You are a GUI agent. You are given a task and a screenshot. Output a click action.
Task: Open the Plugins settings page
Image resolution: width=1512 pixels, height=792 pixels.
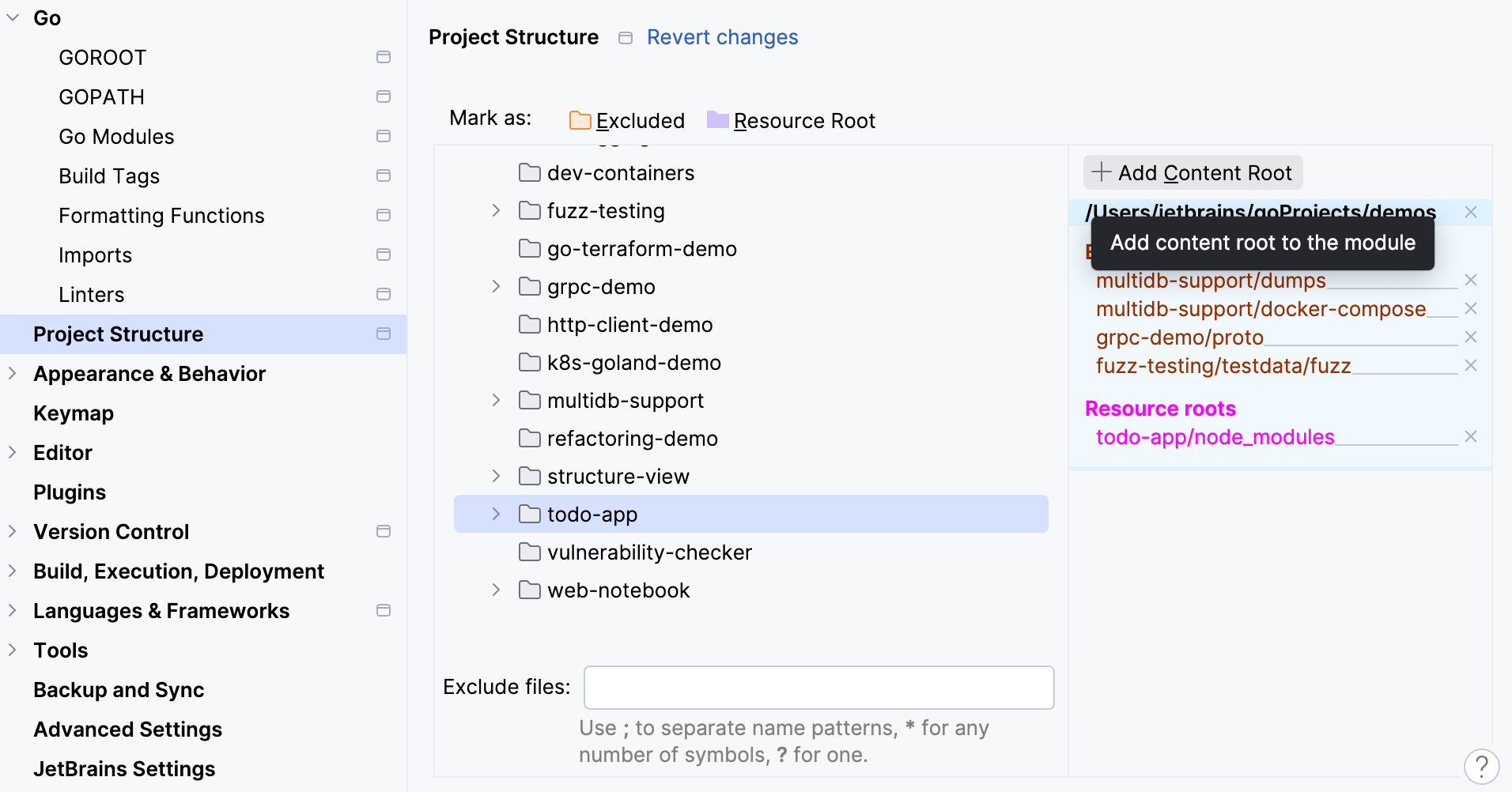pos(70,492)
